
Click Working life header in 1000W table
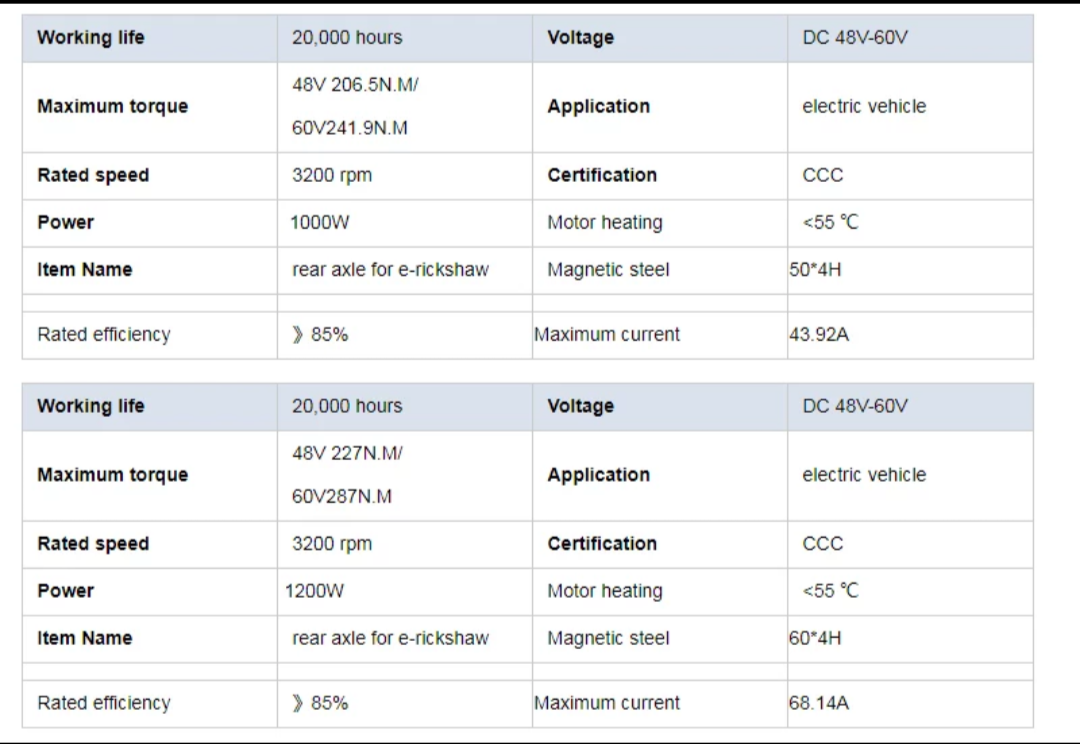91,38
